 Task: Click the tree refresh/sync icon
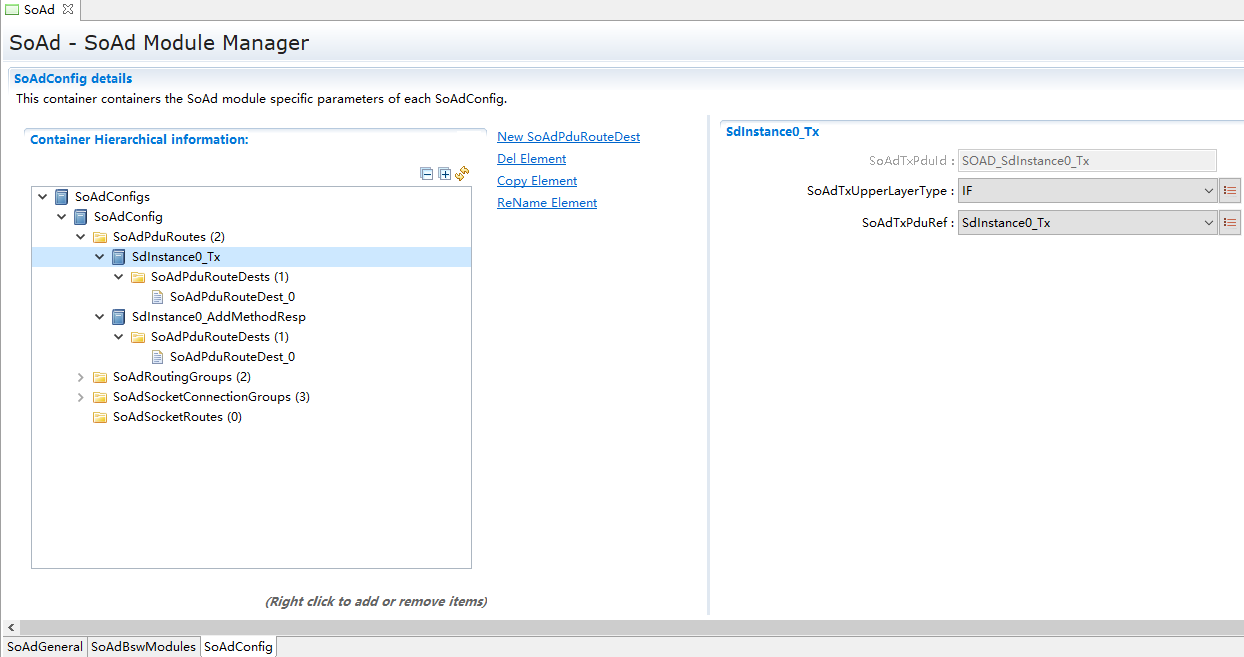[462, 174]
